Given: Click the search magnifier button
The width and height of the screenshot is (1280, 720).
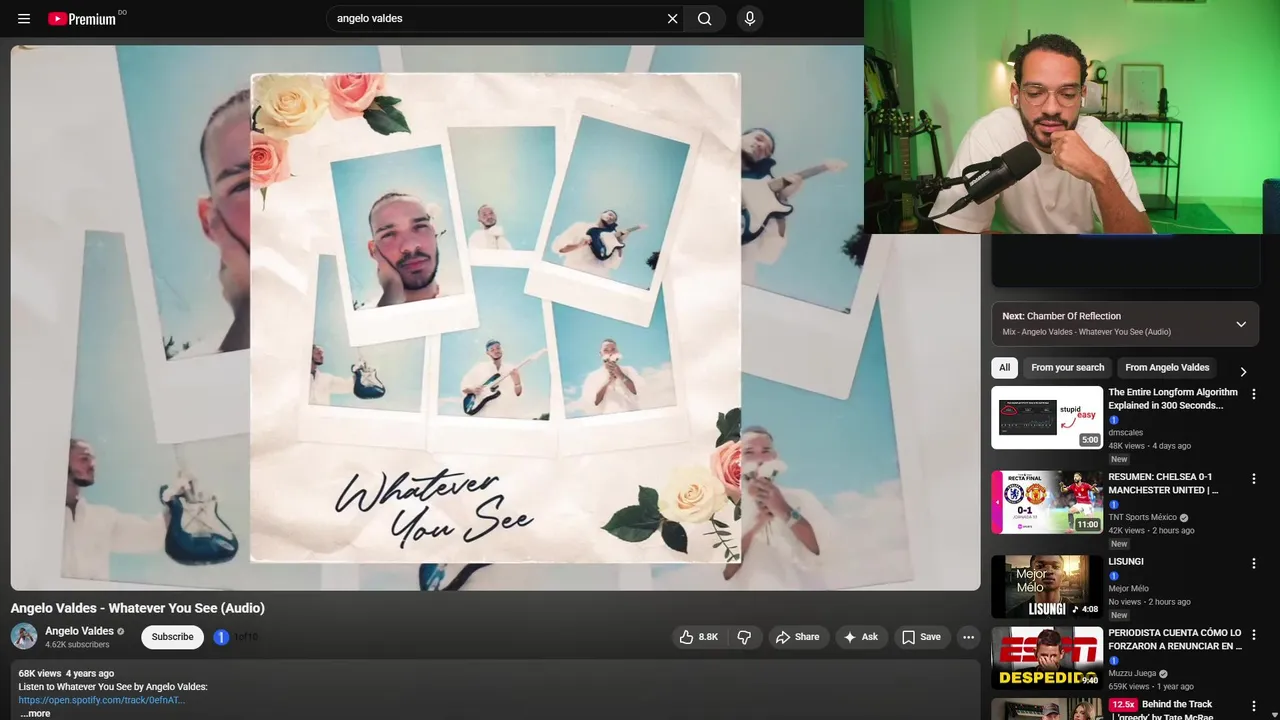Looking at the screenshot, I should click(705, 18).
